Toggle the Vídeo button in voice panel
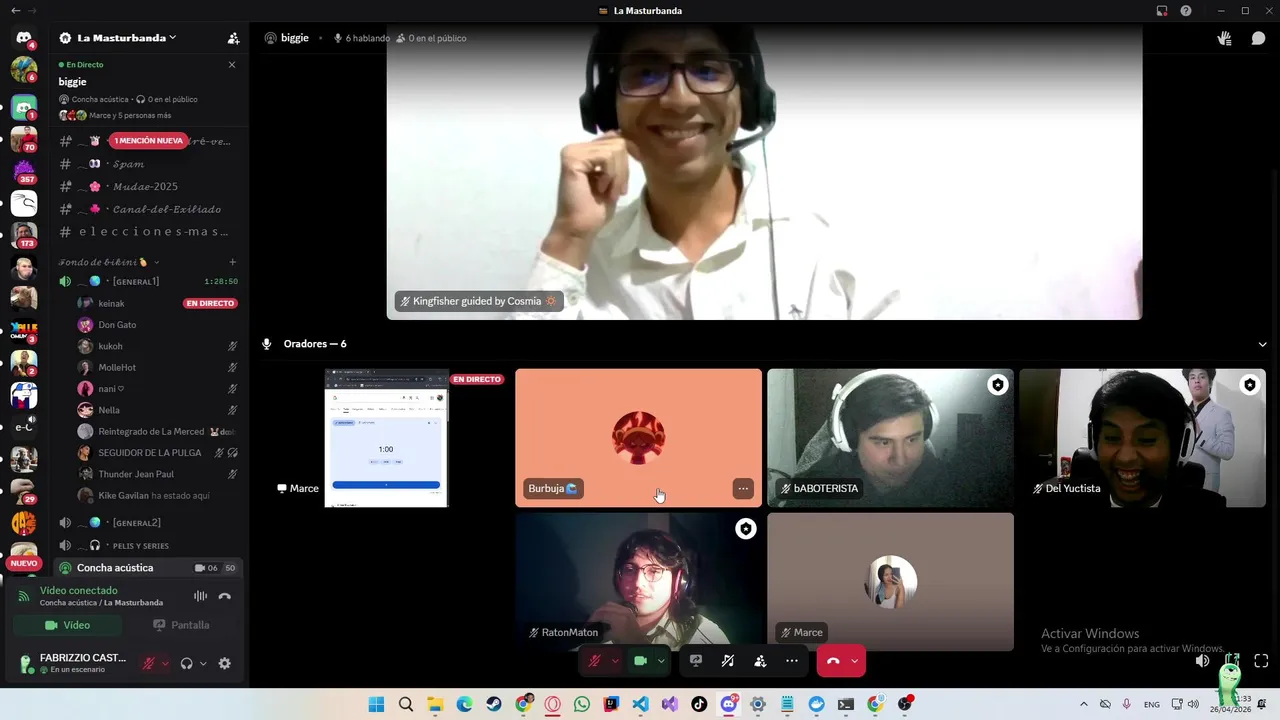Screen dimensions: 1280x720 tap(68, 625)
